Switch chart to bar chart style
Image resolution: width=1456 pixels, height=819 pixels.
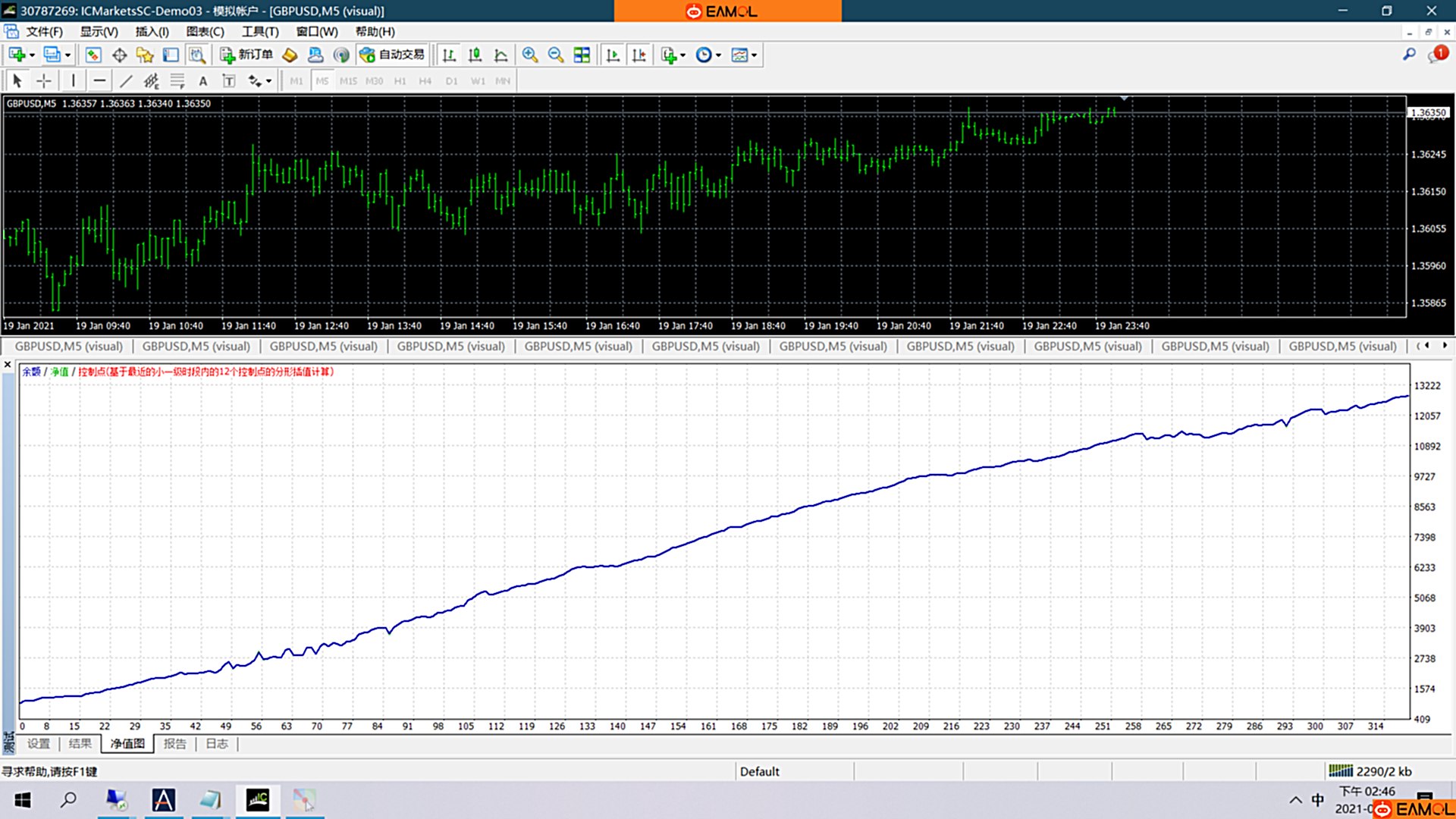coord(449,55)
